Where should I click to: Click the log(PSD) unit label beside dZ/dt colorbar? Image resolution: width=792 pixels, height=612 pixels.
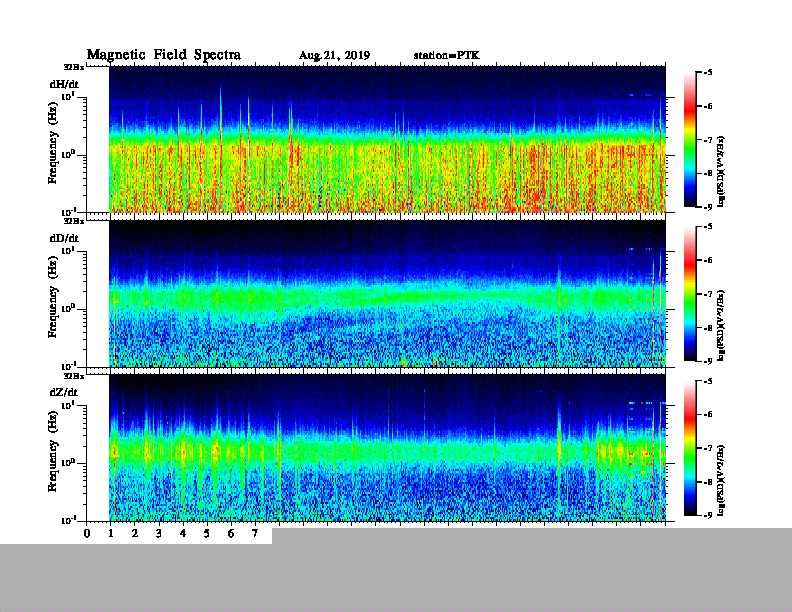(x=722, y=480)
